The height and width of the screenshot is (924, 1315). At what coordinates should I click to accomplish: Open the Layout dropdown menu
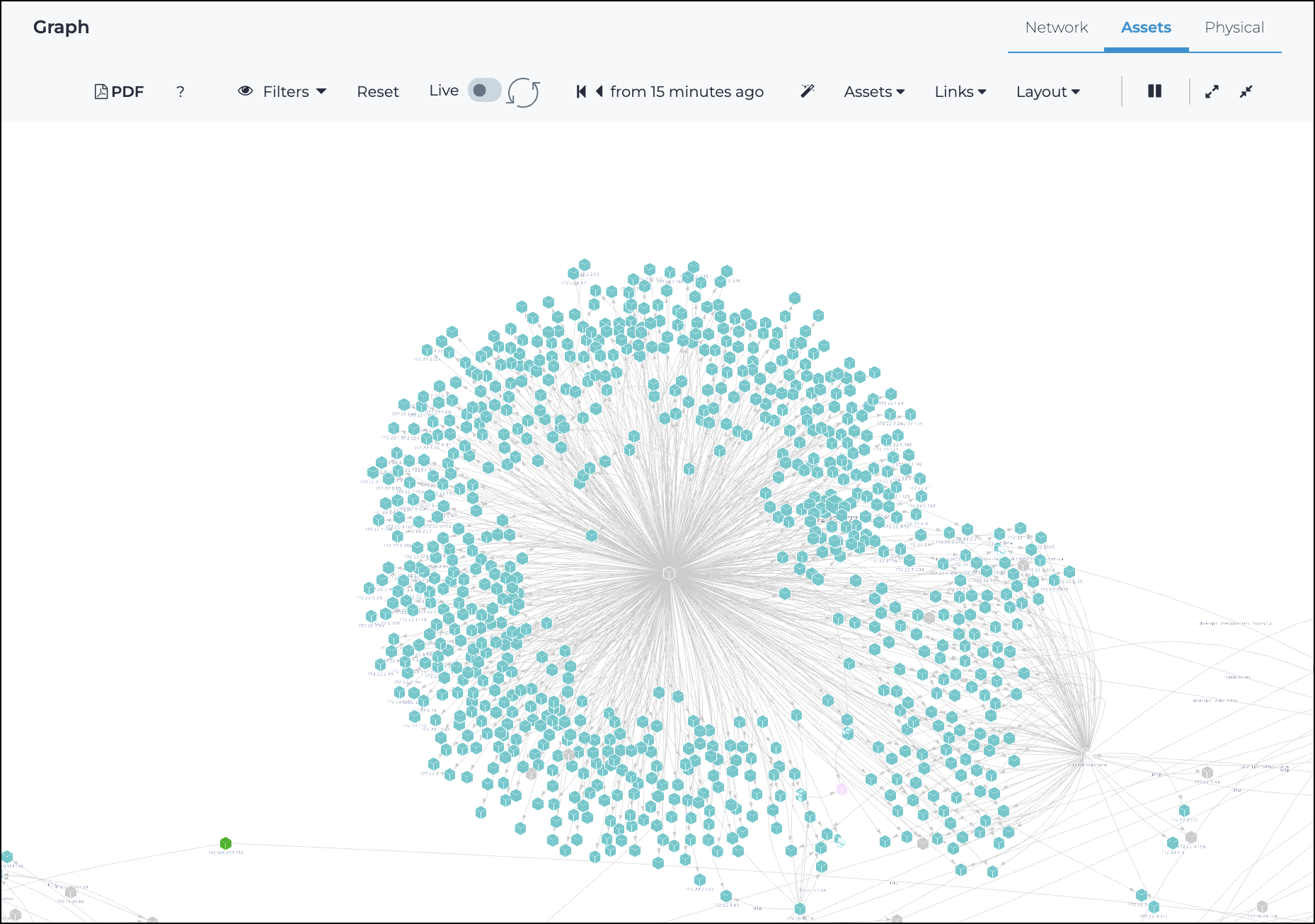coord(1047,92)
